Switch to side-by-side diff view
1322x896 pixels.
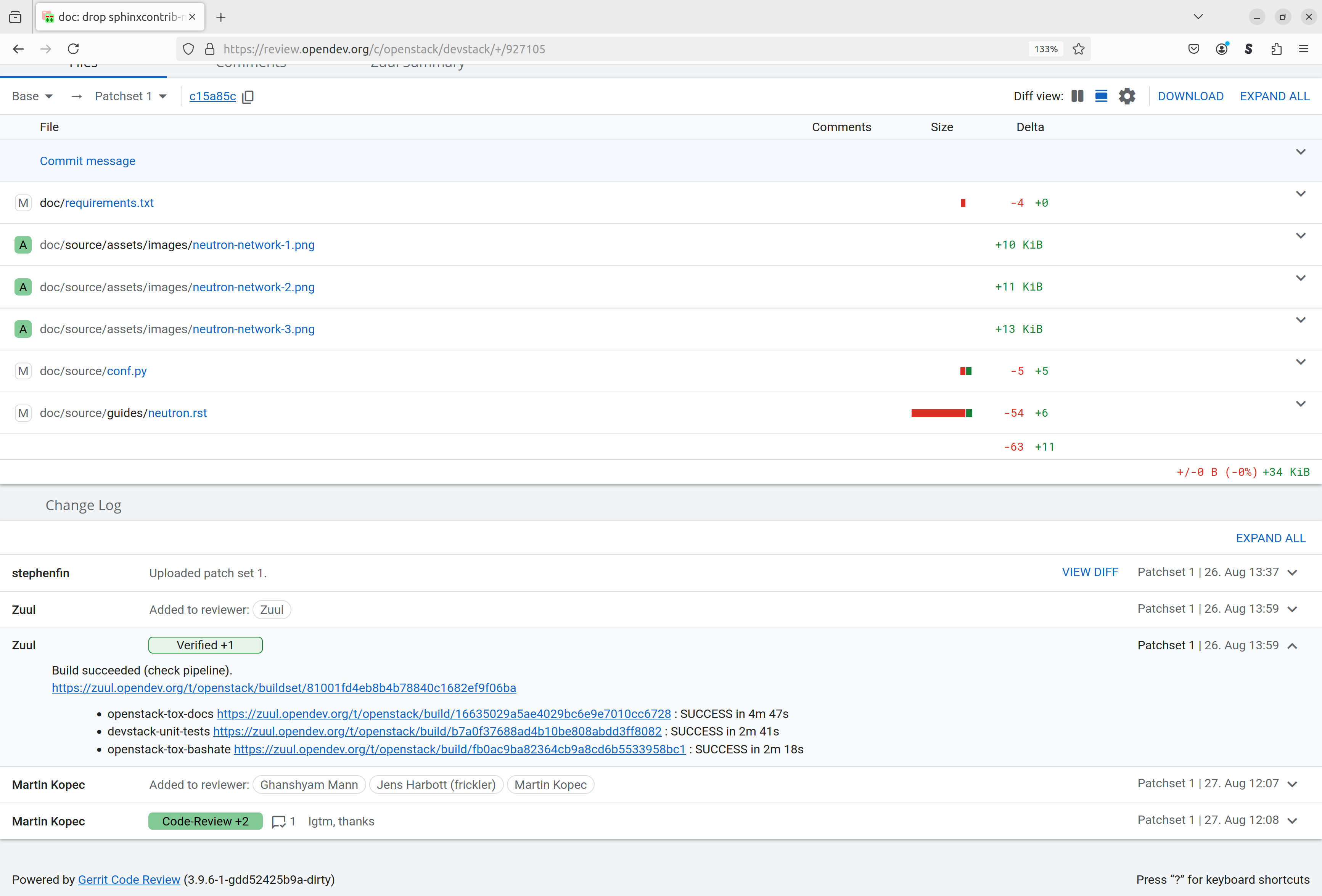(1077, 96)
